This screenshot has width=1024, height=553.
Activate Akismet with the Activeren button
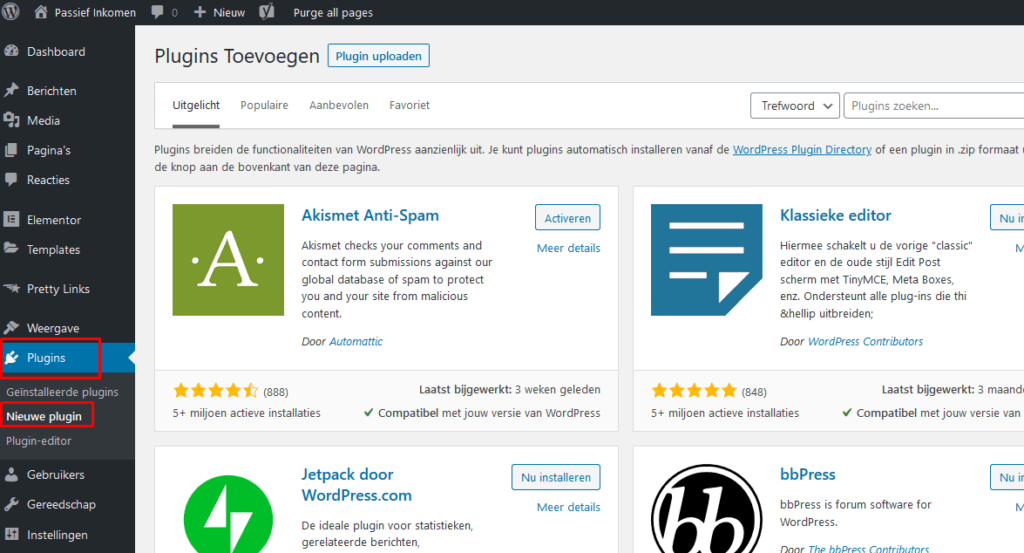[568, 218]
